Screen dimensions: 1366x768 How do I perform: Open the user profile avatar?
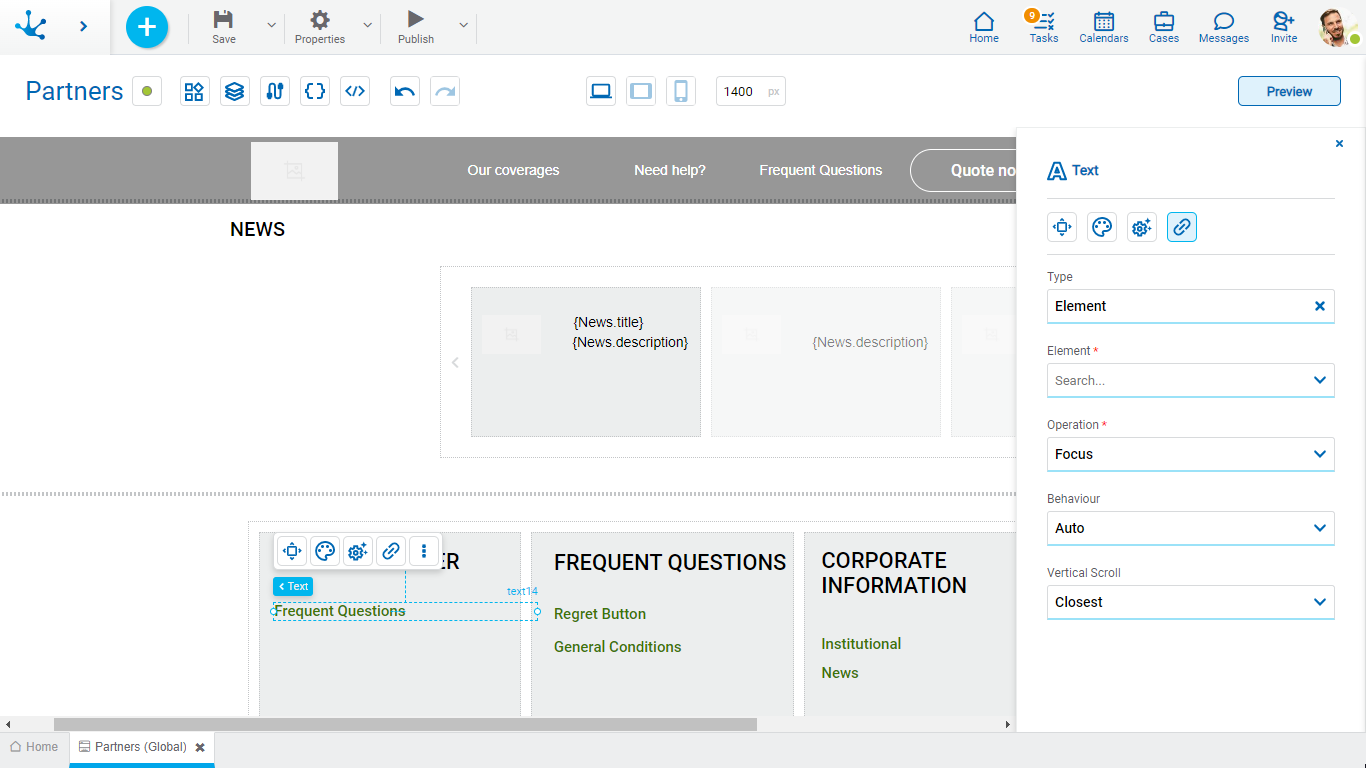point(1337,27)
